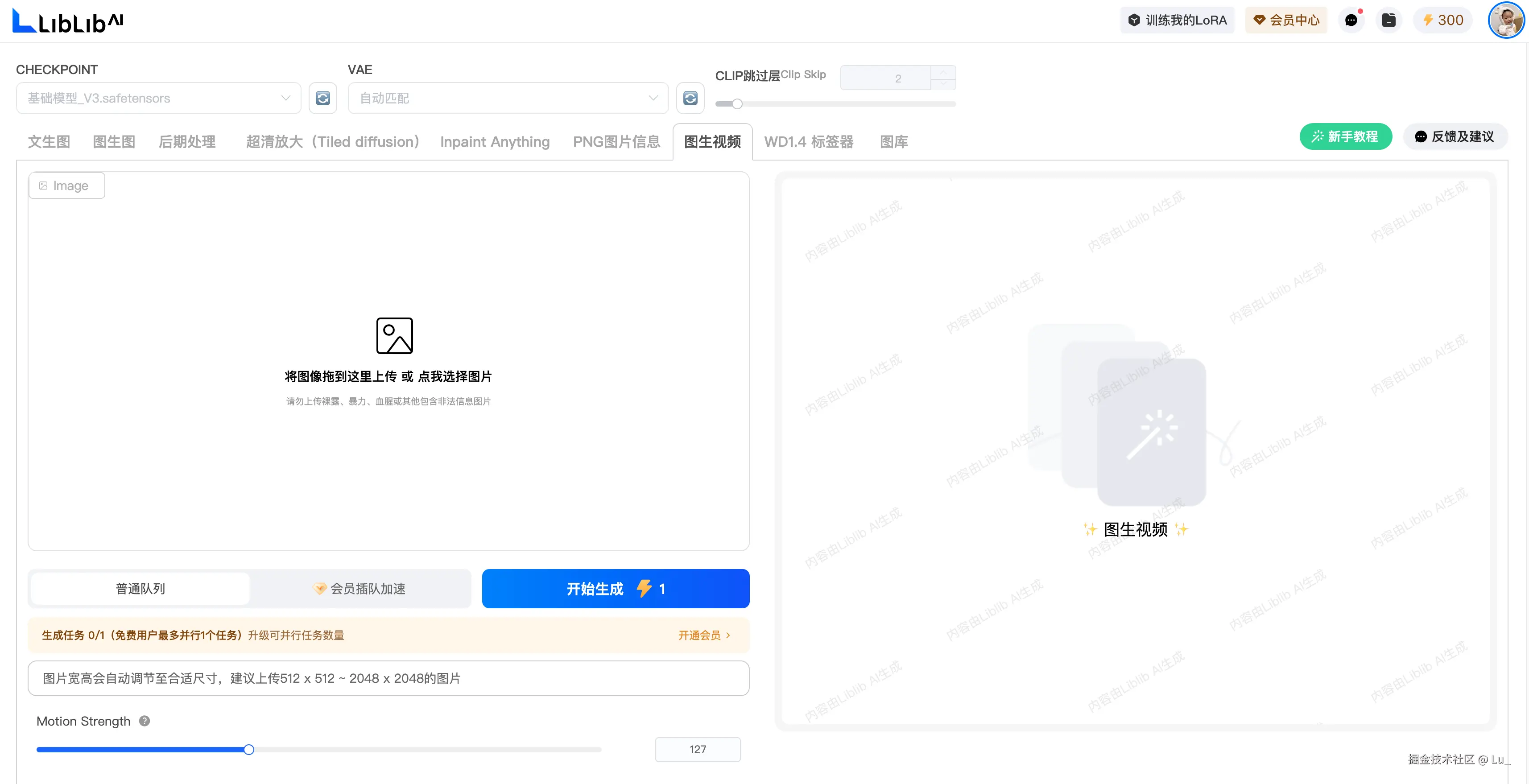Open the Inpaint Anything tab

495,141
